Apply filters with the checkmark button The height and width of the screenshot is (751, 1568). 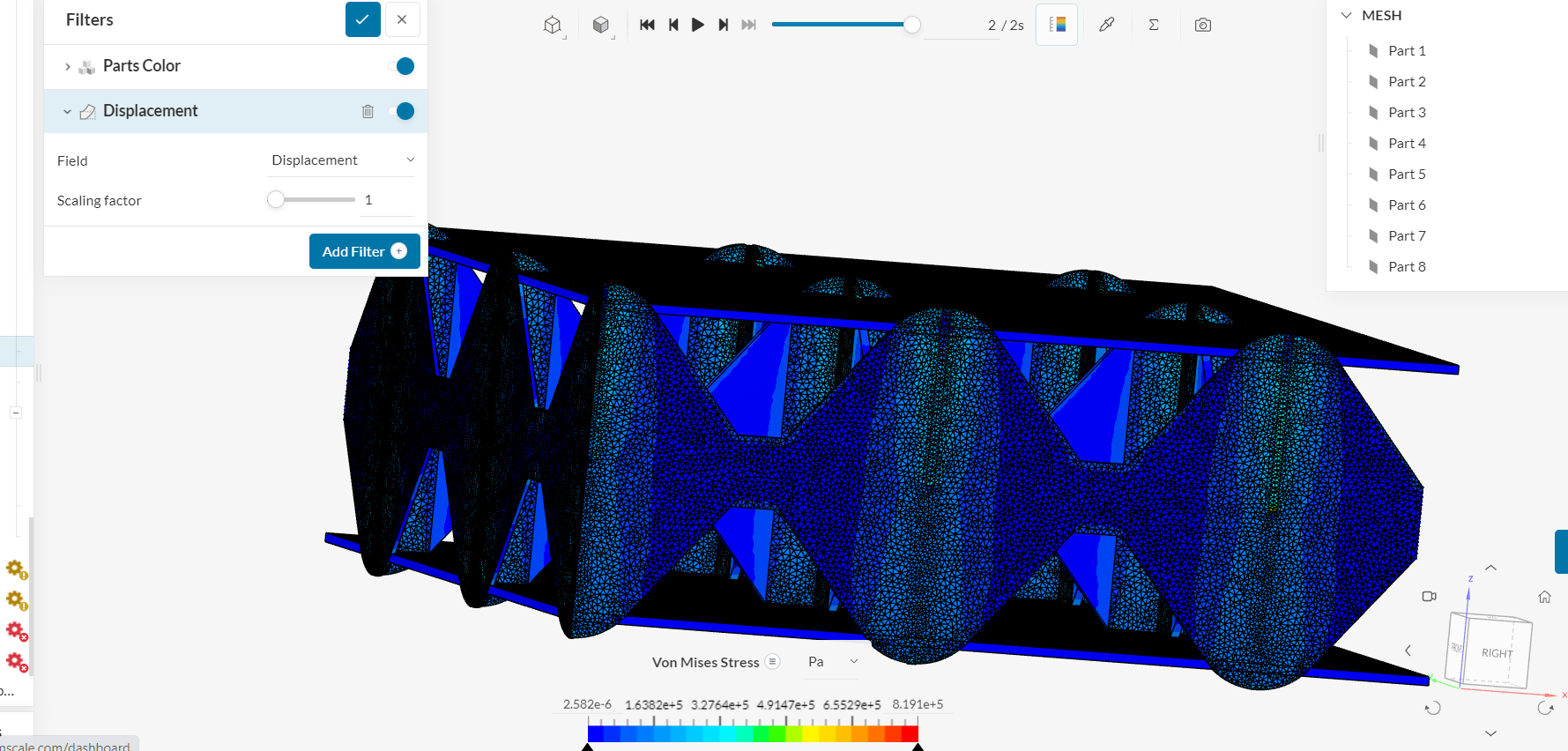362,19
